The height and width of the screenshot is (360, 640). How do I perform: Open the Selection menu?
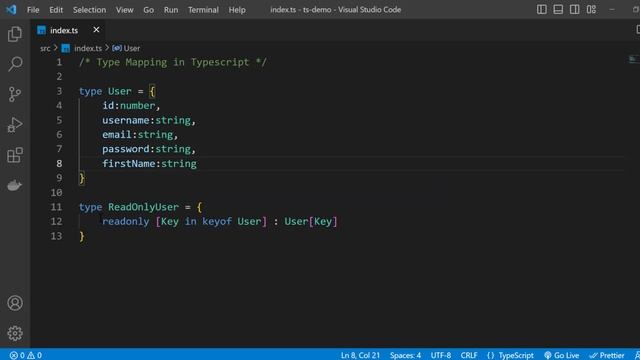89,10
